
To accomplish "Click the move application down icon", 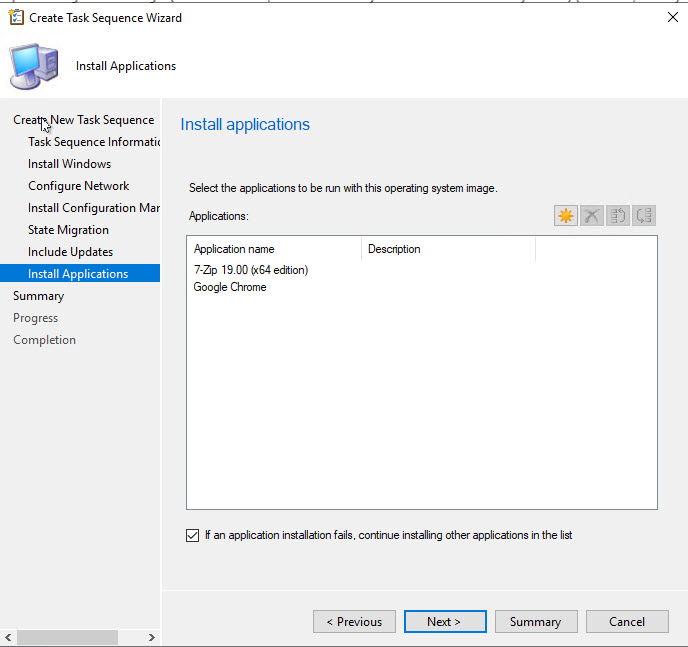I will click(x=644, y=216).
